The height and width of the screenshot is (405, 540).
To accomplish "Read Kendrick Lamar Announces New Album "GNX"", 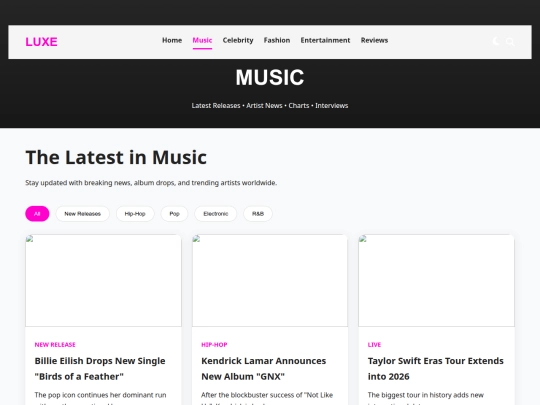I will [263, 368].
